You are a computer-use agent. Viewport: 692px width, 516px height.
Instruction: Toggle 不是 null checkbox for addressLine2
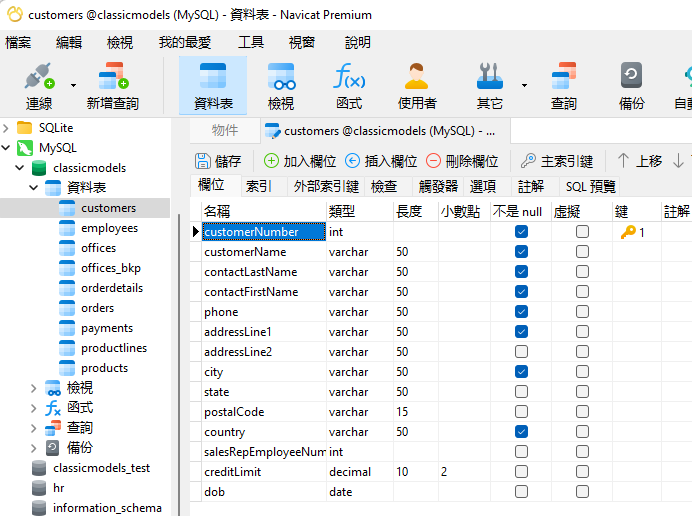point(521,352)
